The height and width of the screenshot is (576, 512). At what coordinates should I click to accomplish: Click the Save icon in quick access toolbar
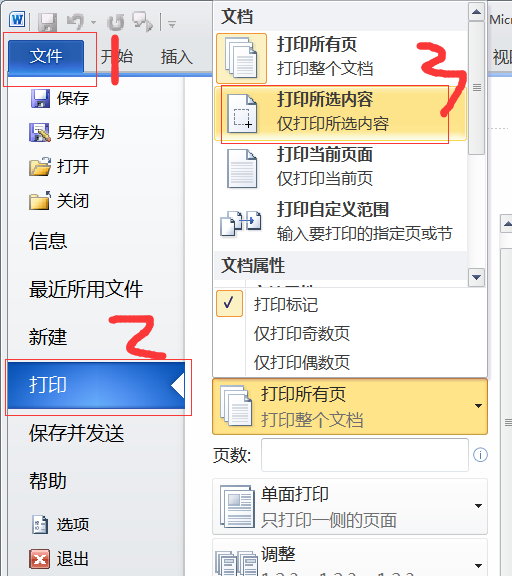(48, 22)
